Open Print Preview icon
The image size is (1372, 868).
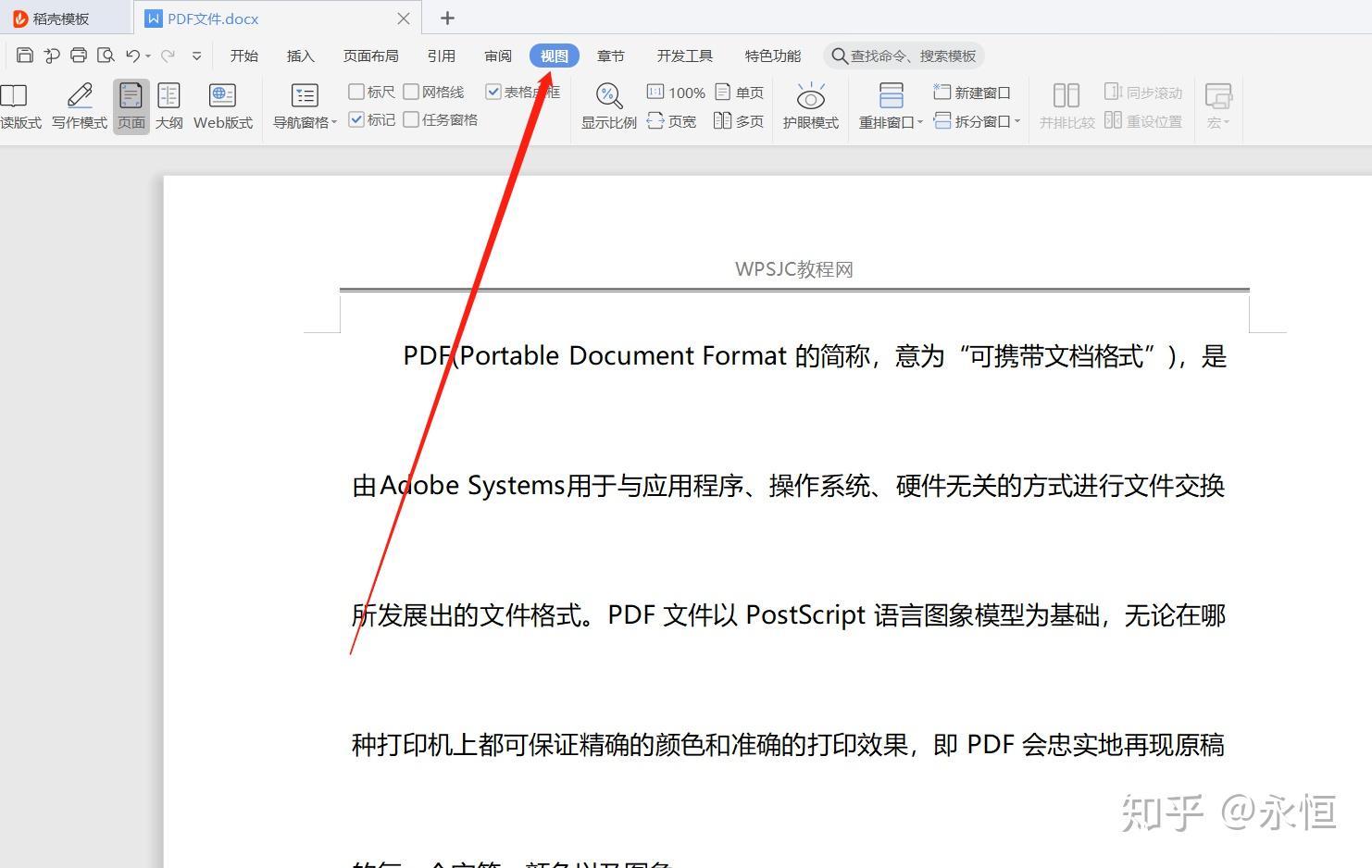106,56
